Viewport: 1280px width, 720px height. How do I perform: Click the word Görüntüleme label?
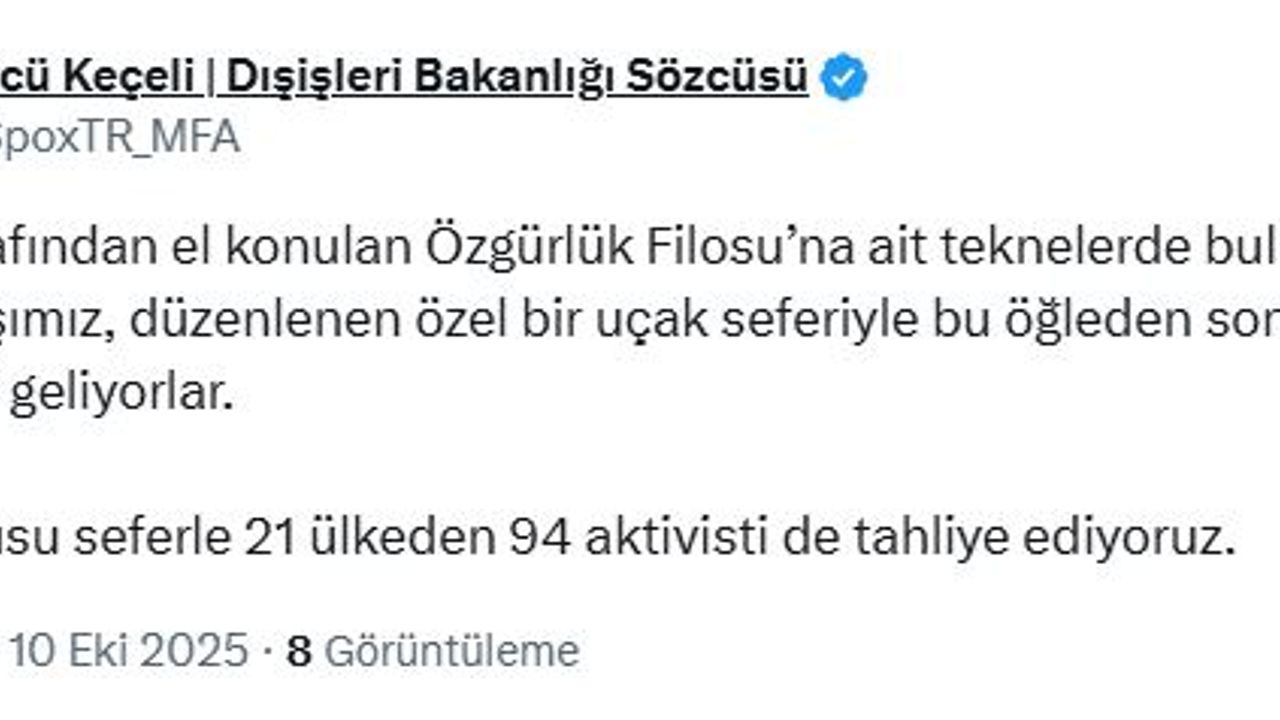tap(452, 651)
